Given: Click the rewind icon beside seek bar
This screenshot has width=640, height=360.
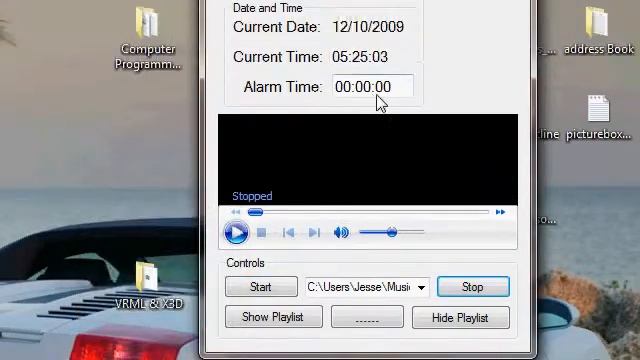Looking at the screenshot, I should (236, 212).
